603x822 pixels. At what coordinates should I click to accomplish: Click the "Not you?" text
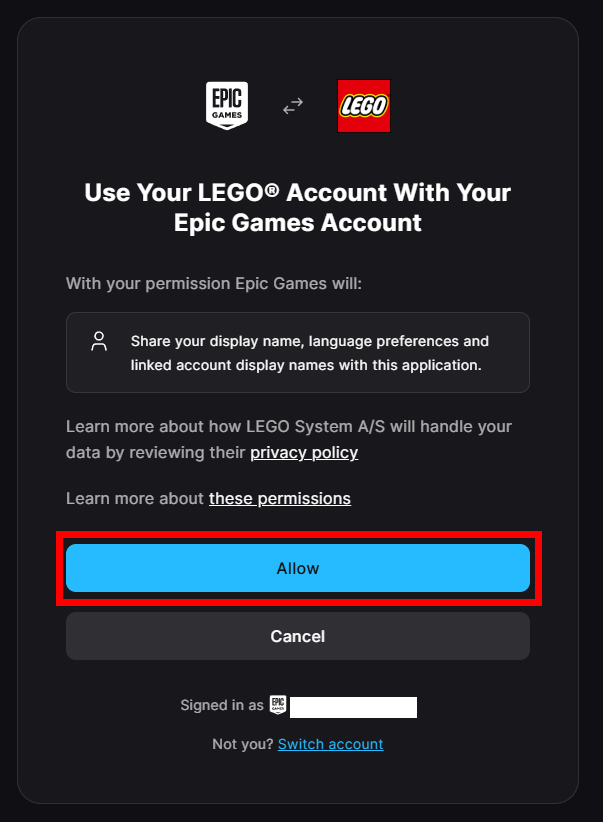243,744
